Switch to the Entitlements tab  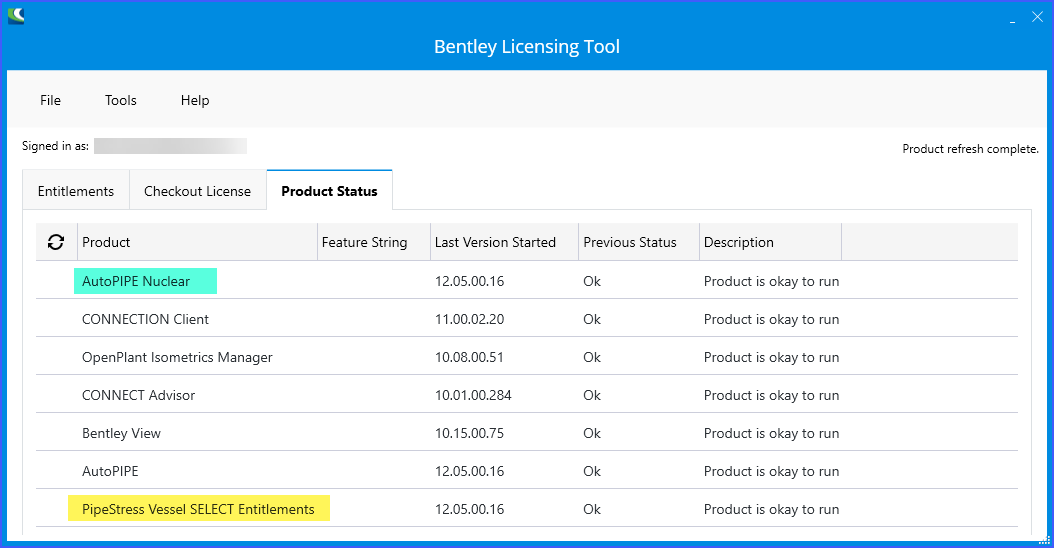click(x=76, y=191)
